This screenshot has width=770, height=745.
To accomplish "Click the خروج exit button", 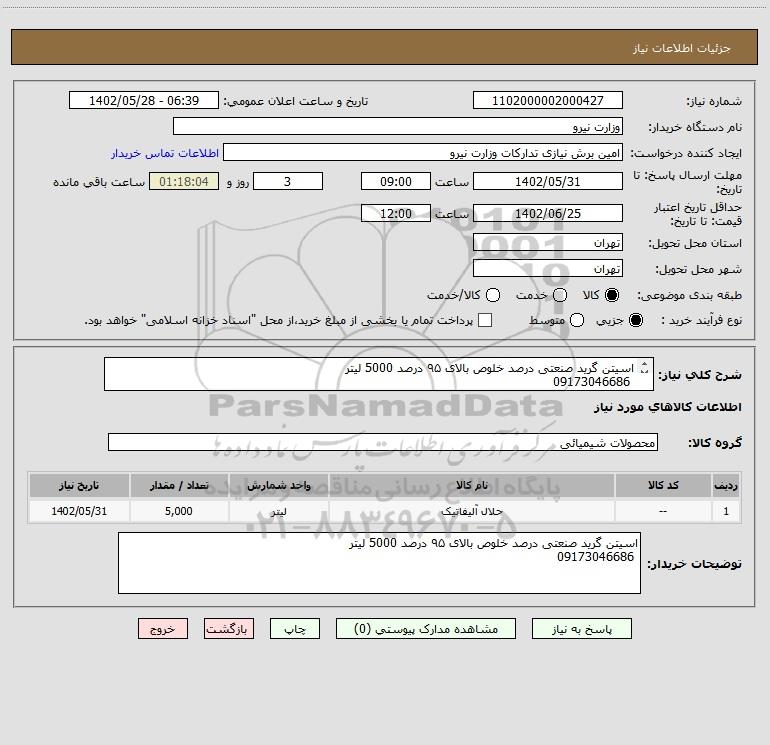I will (x=163, y=629).
